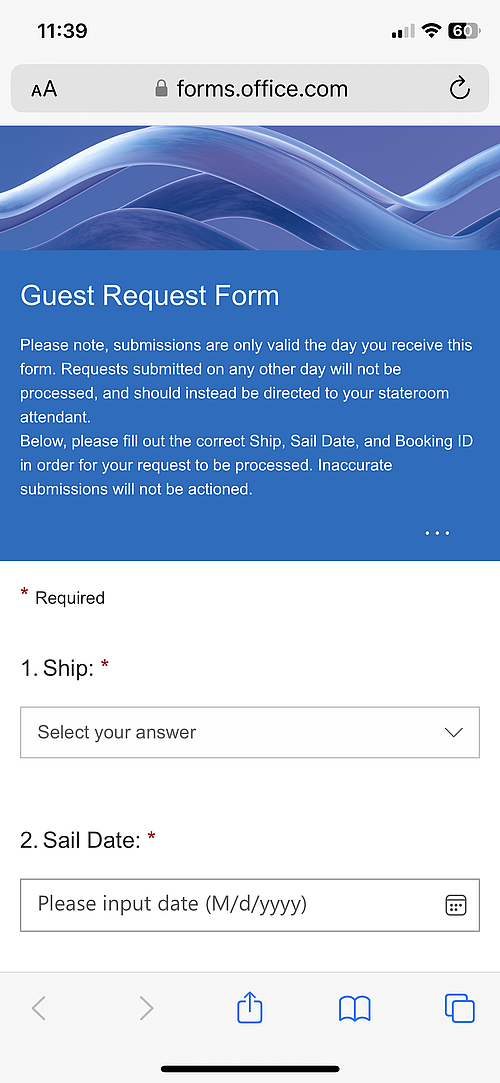Open the Ship "Select your answer" dropdown
This screenshot has width=500, height=1083.
(x=250, y=732)
